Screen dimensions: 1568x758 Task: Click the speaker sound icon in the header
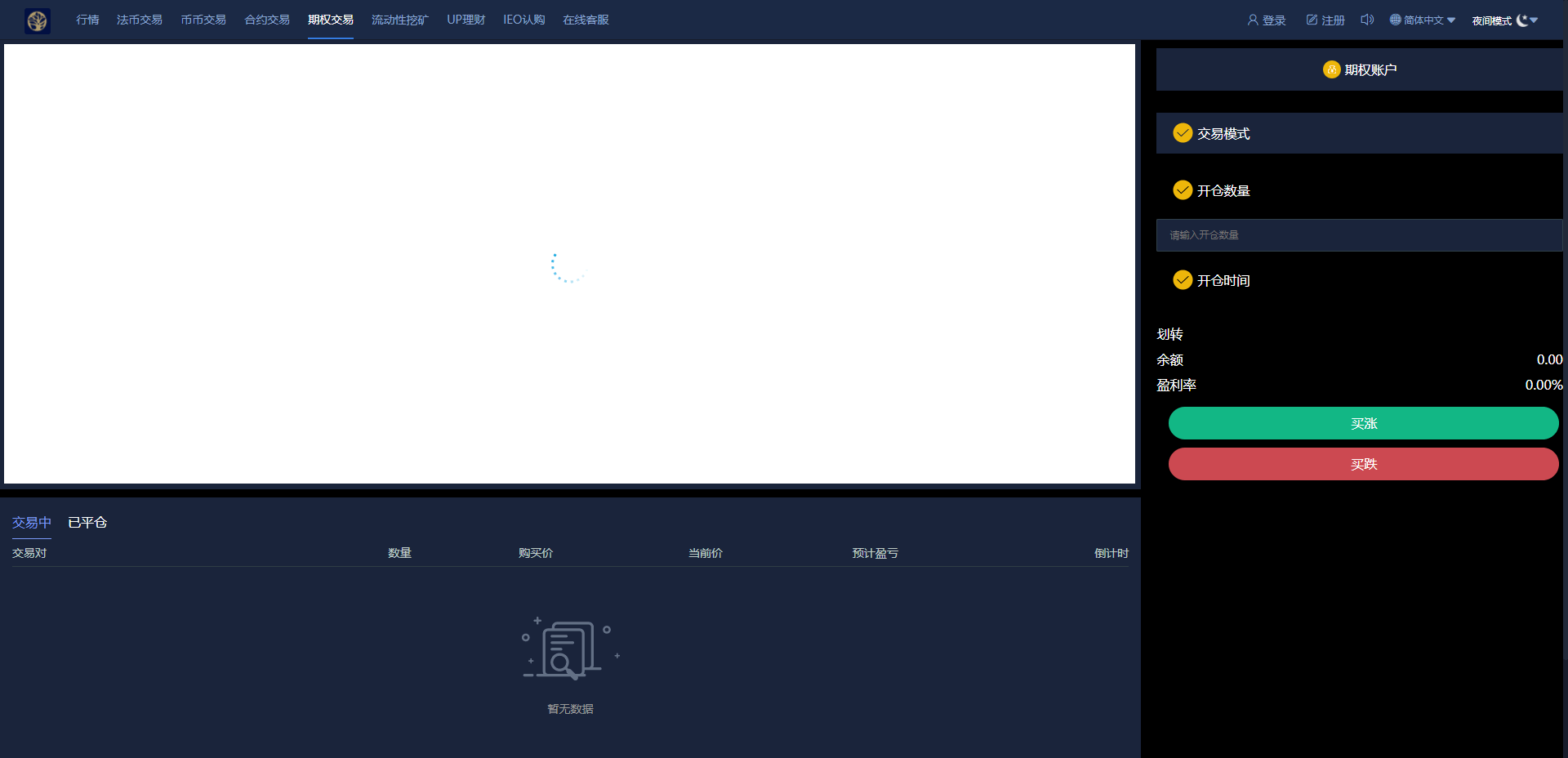pyautogui.click(x=1367, y=20)
